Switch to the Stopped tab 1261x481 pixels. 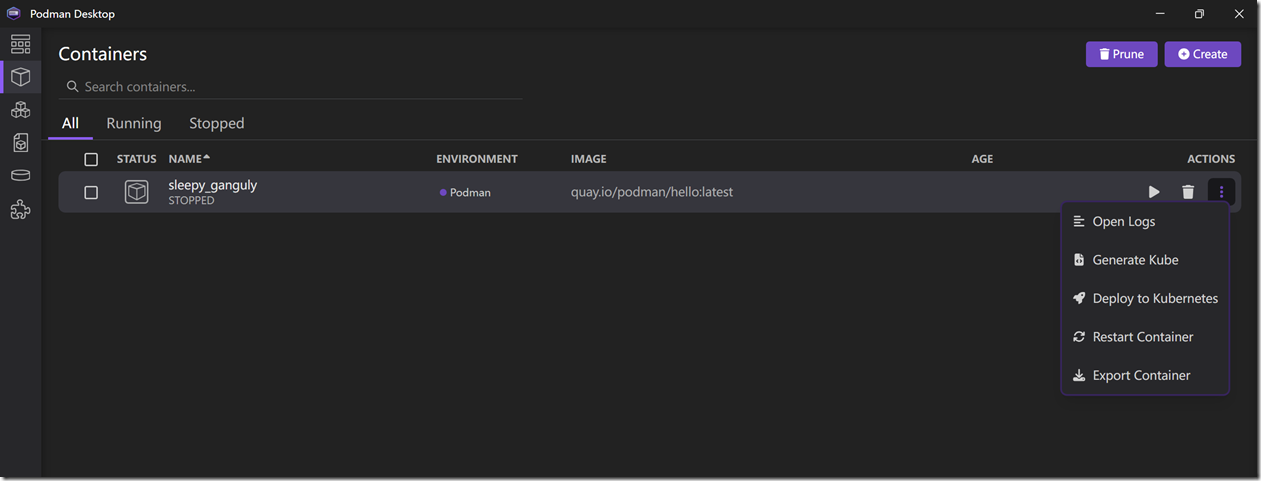click(217, 123)
